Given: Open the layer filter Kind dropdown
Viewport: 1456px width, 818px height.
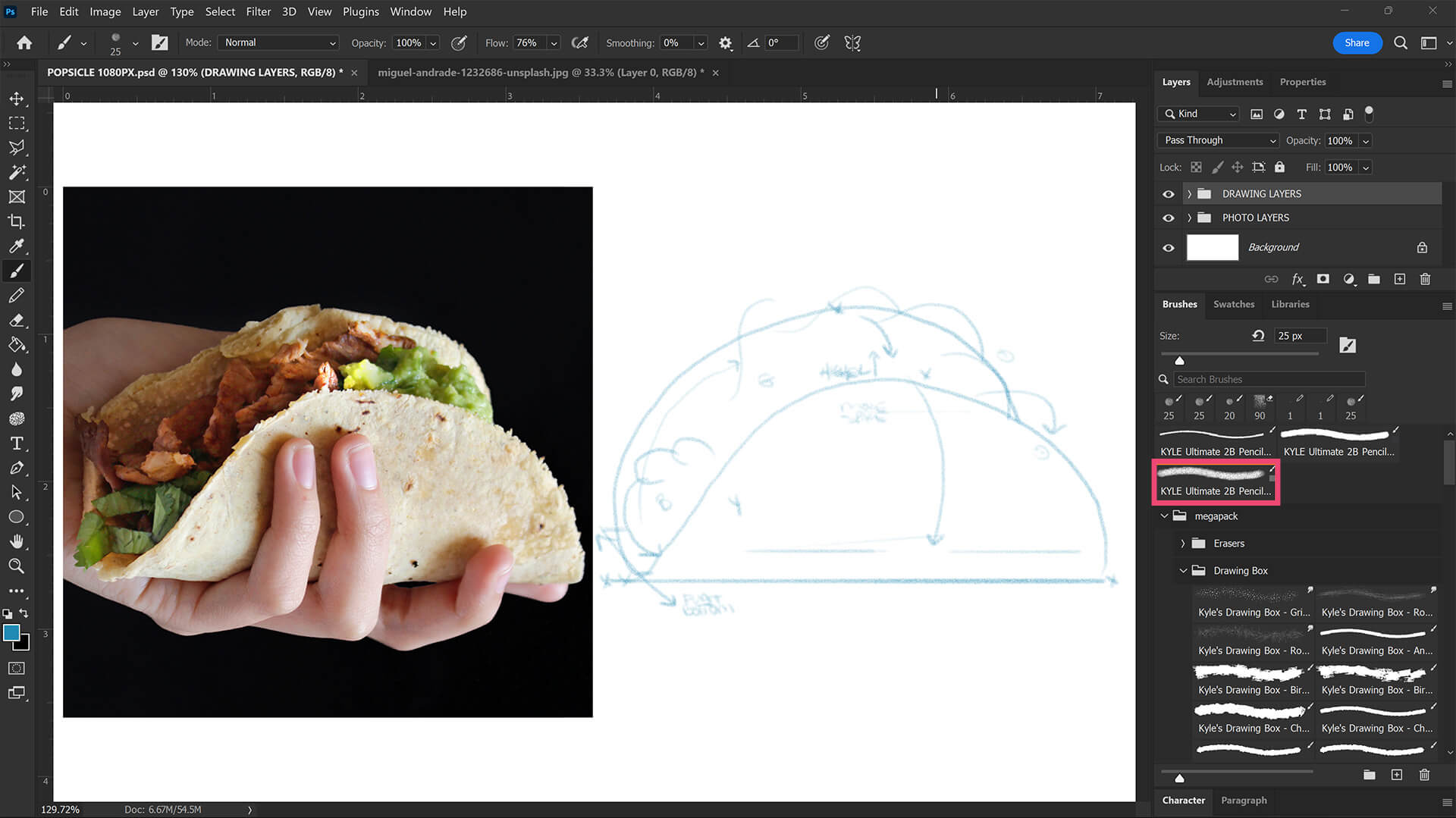Looking at the screenshot, I should pos(1199,114).
